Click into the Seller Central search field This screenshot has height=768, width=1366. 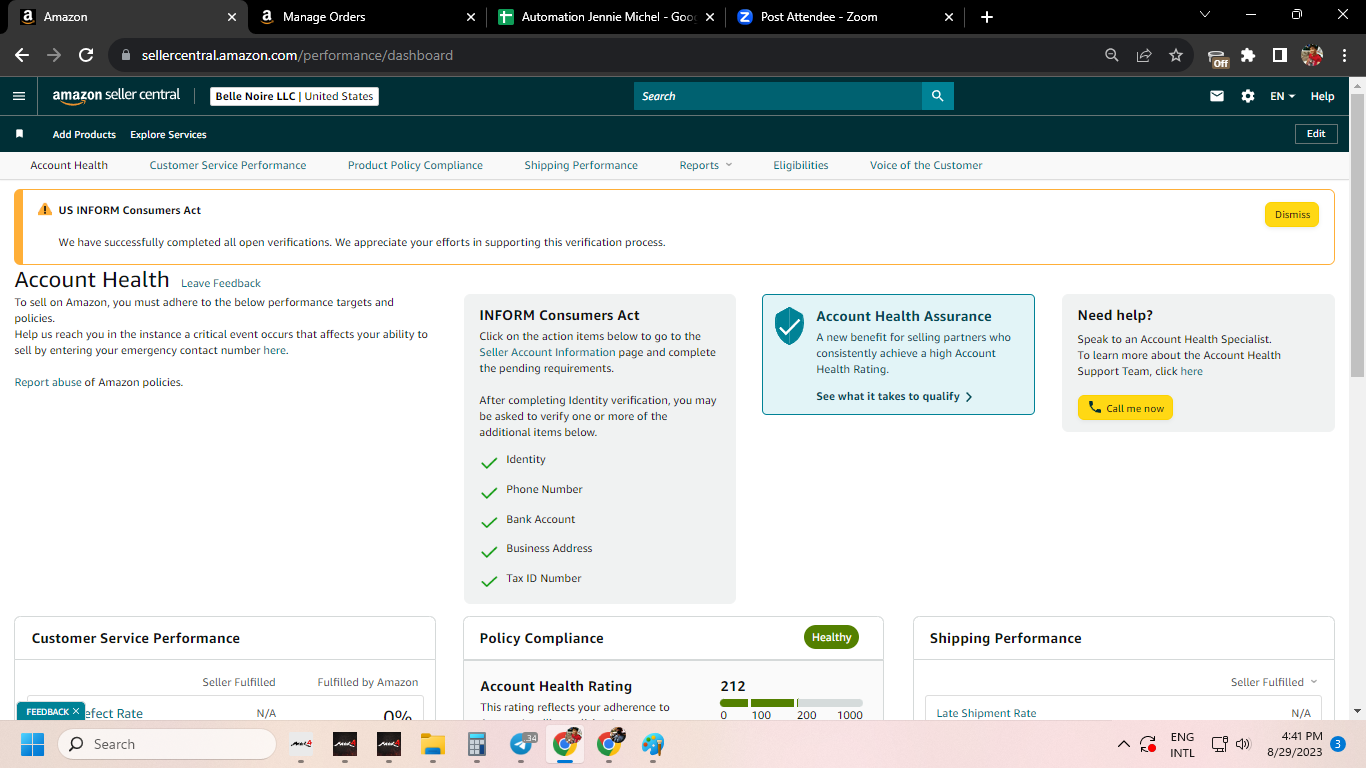(x=778, y=96)
